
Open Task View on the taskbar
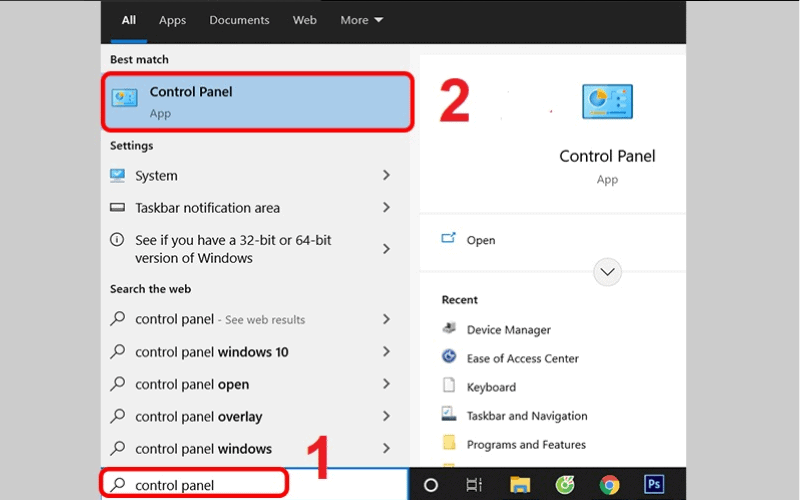pos(474,485)
